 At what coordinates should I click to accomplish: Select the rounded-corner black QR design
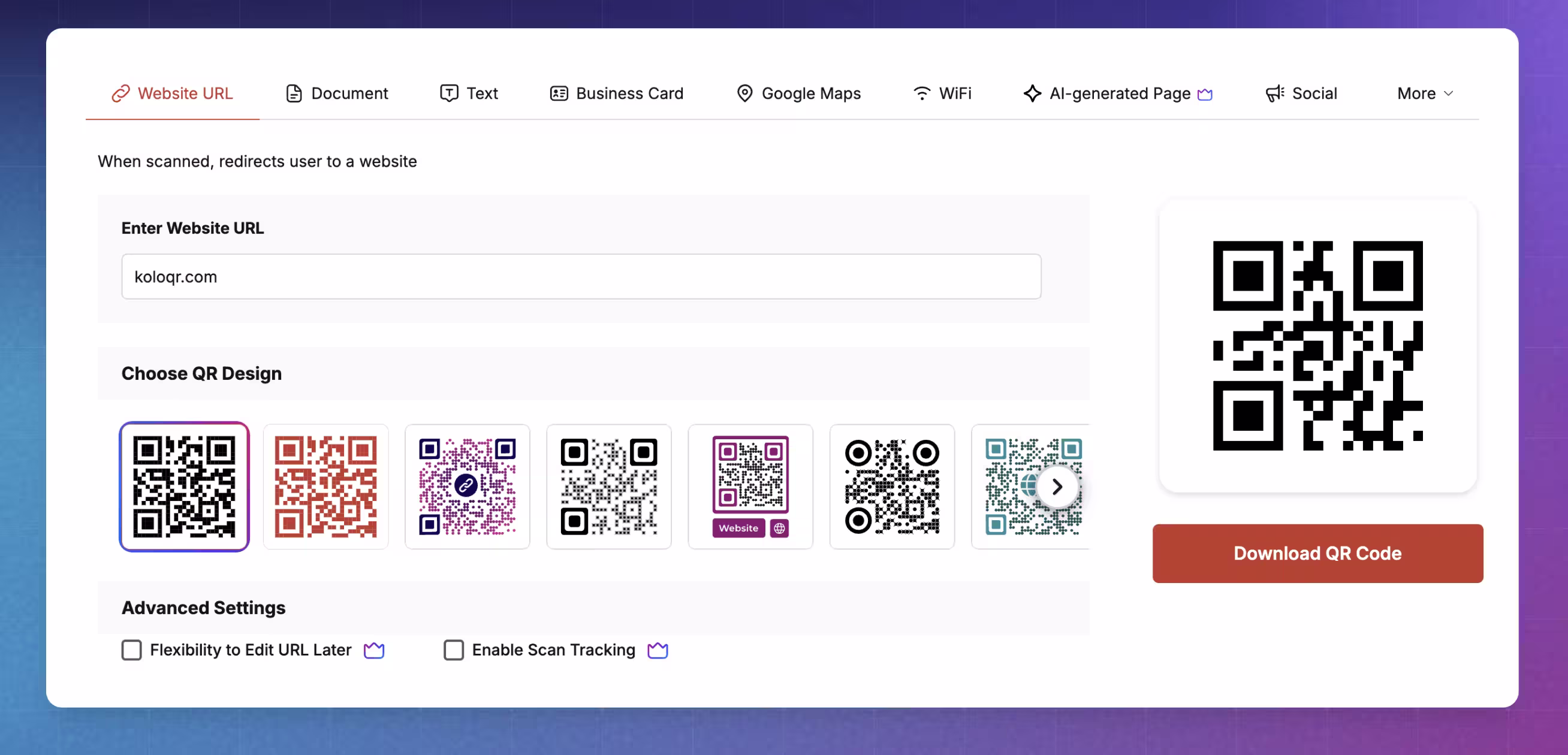(x=609, y=486)
